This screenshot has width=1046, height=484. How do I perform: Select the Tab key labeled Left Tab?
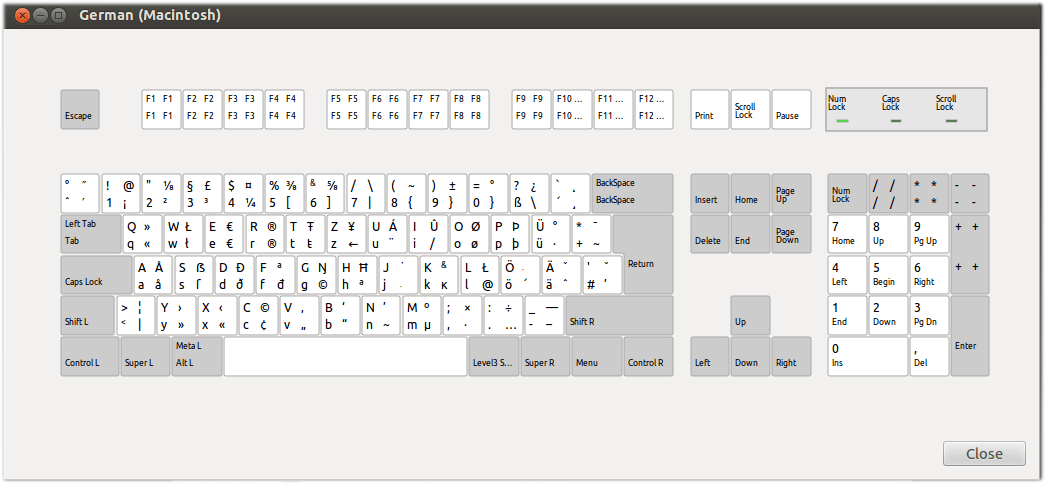pos(91,234)
